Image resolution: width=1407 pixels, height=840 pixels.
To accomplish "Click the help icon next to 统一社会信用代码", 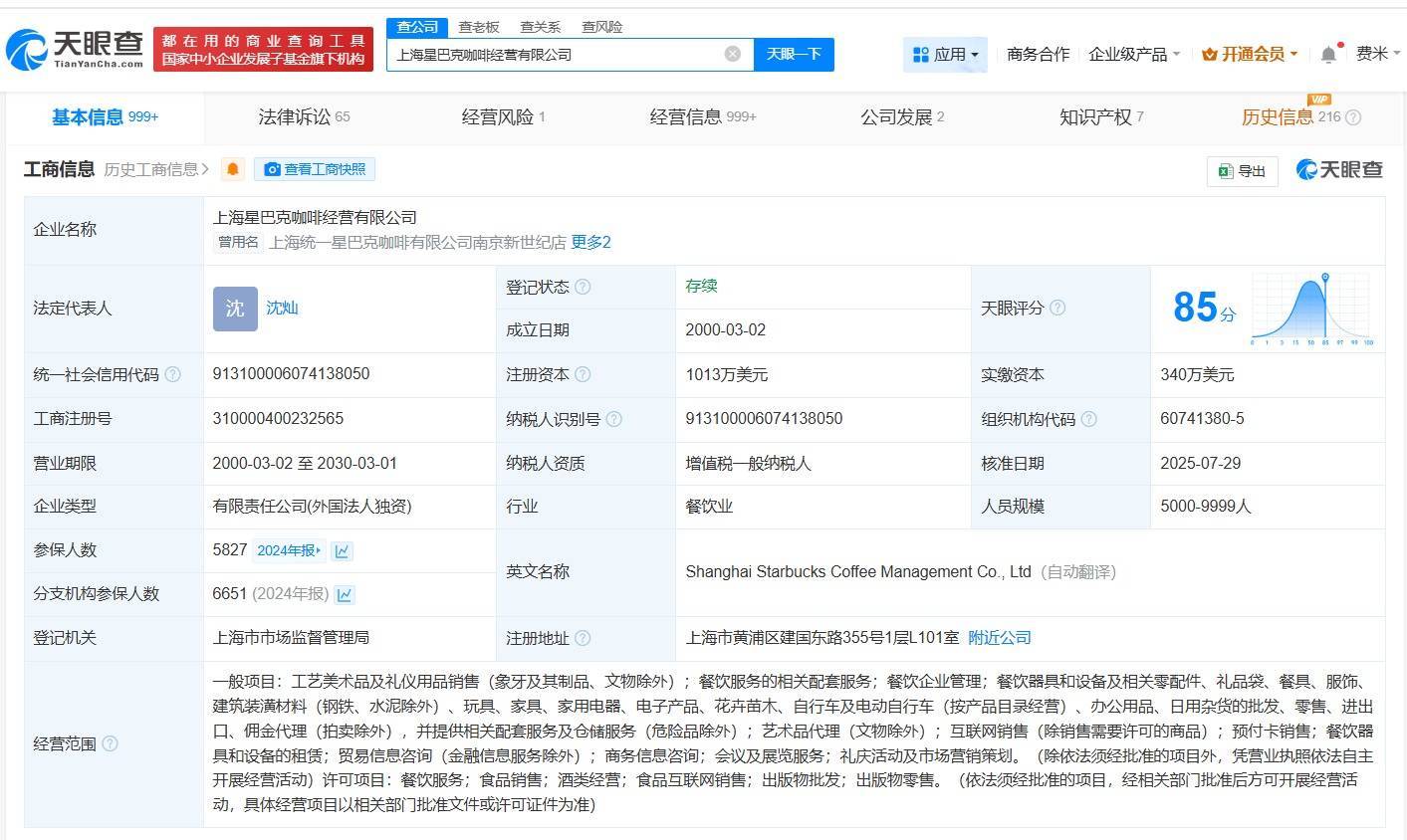I will (x=172, y=374).
